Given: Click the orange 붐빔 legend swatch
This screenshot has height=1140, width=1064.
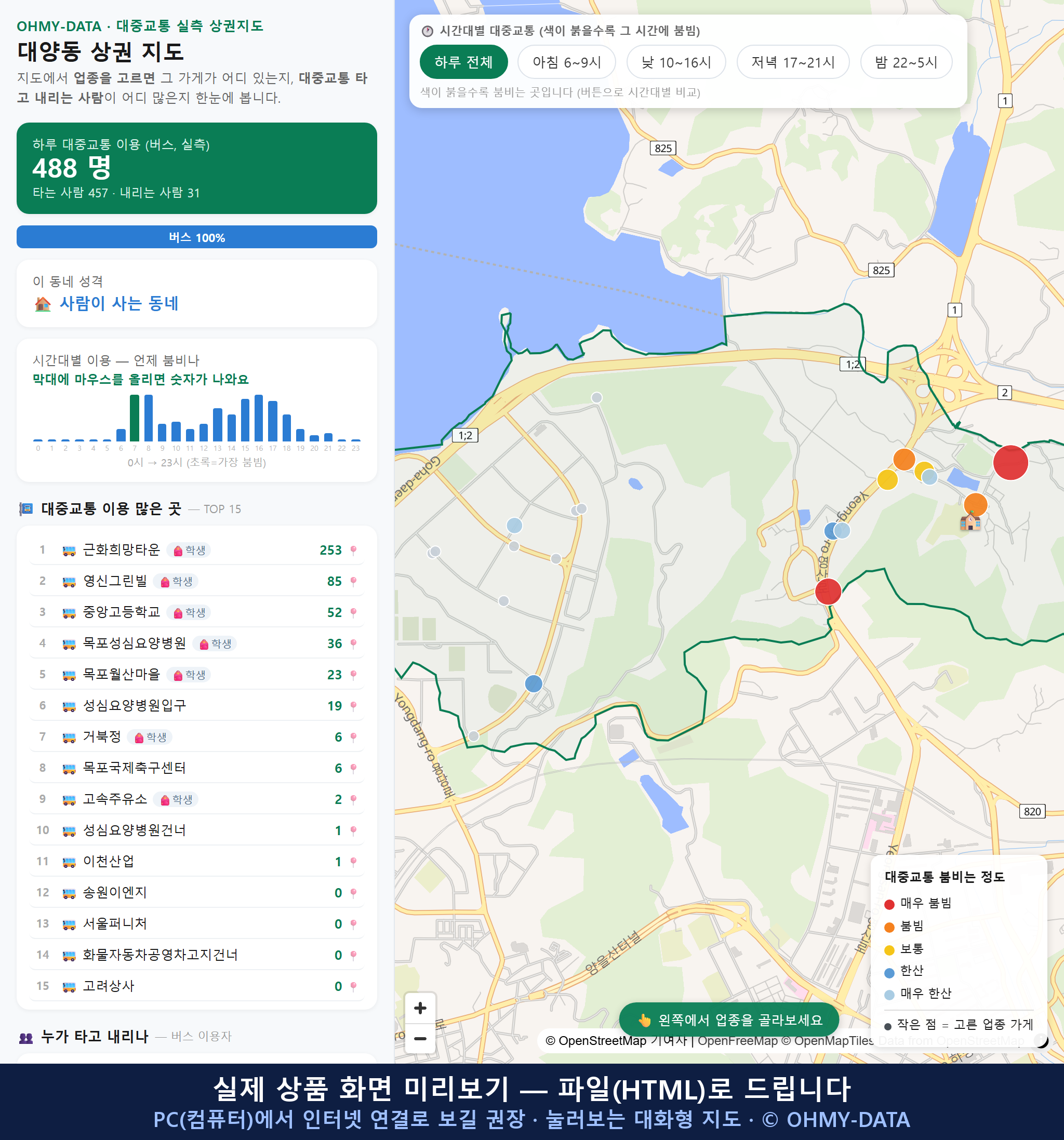Looking at the screenshot, I should (889, 927).
